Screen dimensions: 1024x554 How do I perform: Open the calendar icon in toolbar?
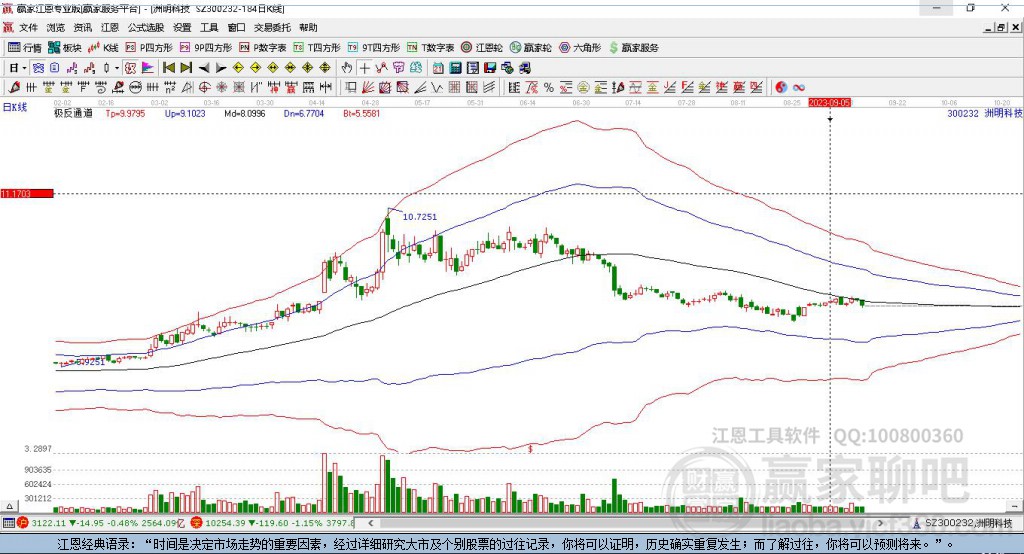(438, 68)
